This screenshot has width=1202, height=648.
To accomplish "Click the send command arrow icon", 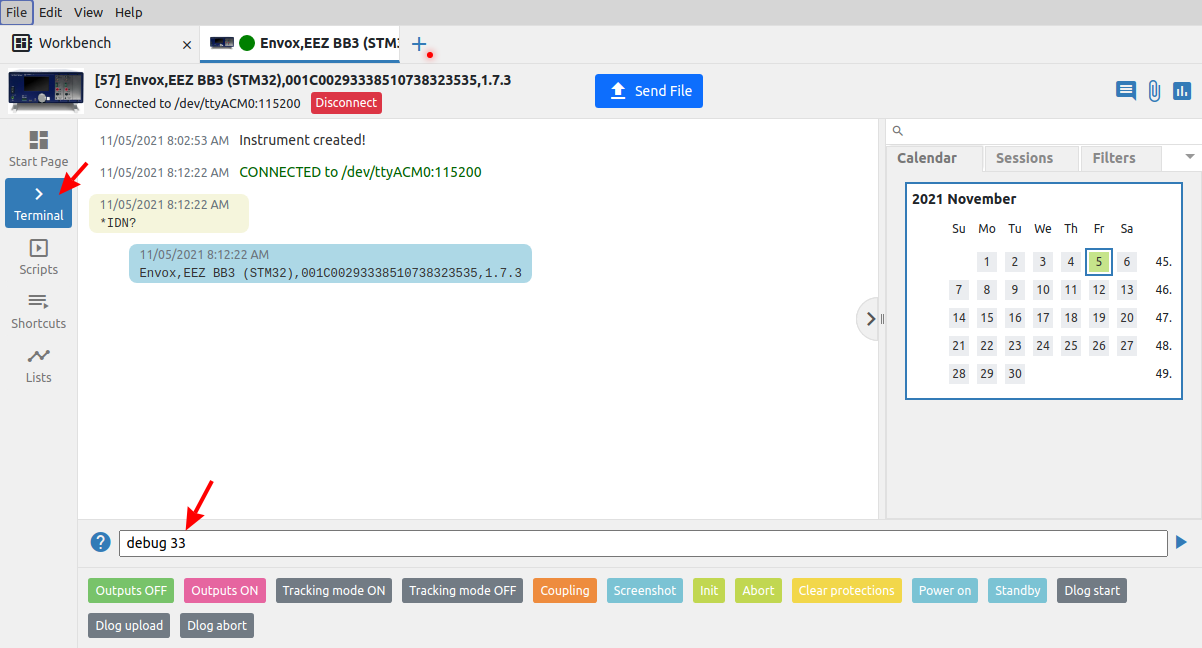I will [1181, 542].
